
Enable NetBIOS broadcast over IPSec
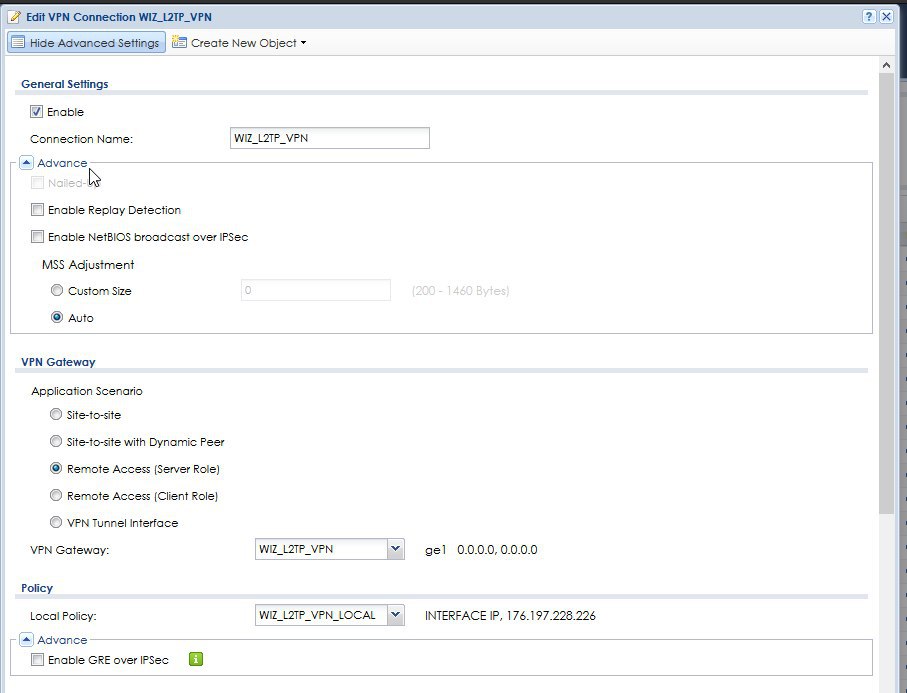37,237
